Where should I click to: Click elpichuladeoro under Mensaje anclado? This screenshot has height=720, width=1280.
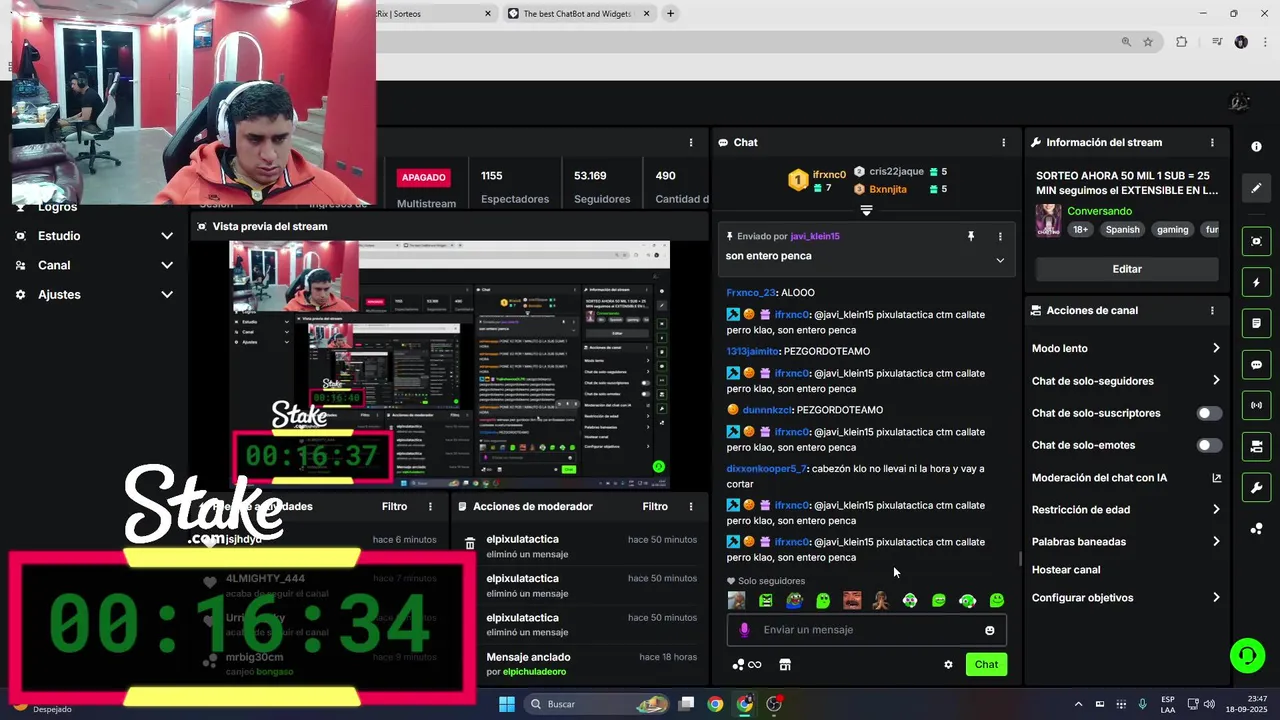coord(533,672)
